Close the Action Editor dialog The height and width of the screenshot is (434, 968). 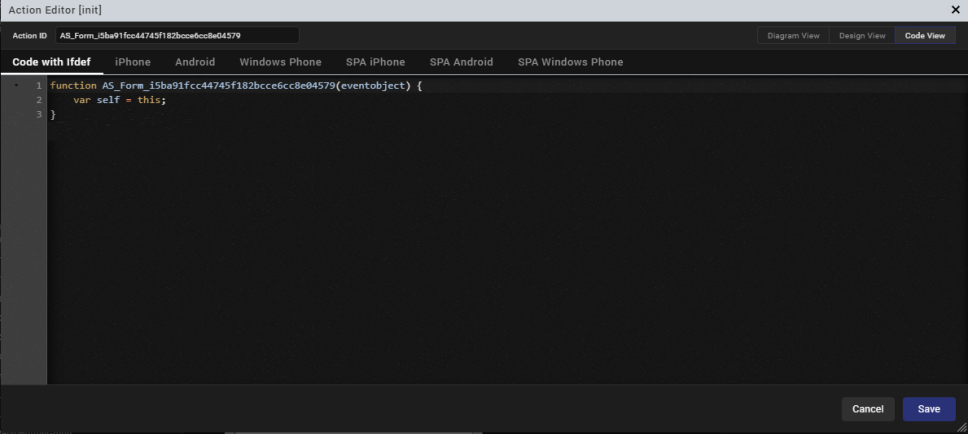tap(956, 10)
